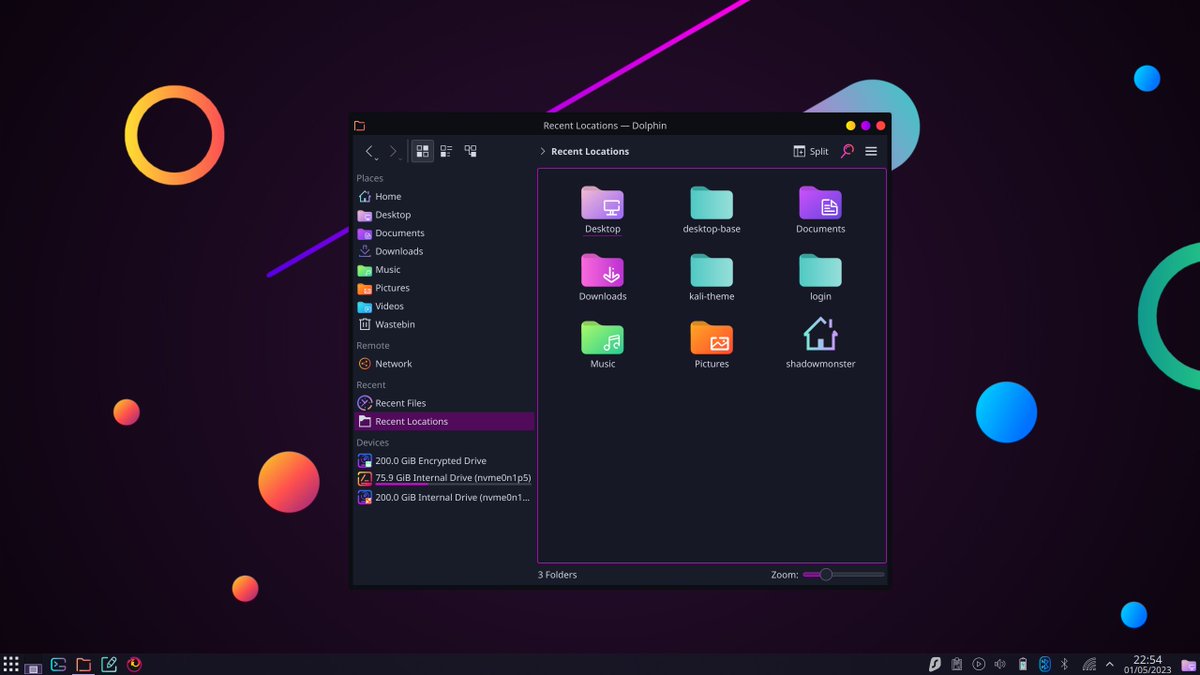1200x675 pixels.
Task: Launch the Firefox browser from the taskbar
Action: tap(134, 664)
